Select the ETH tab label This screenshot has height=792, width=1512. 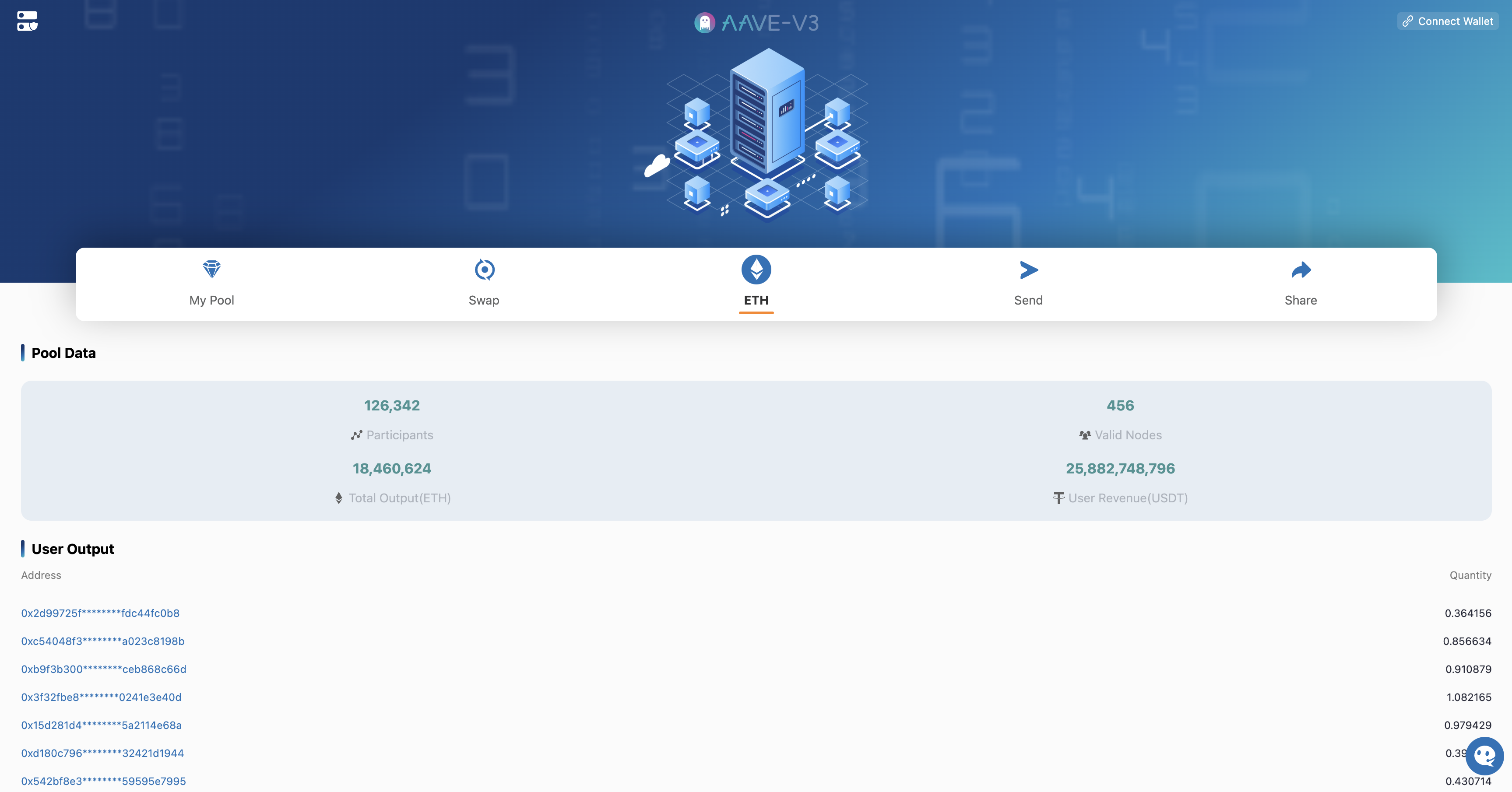click(756, 300)
